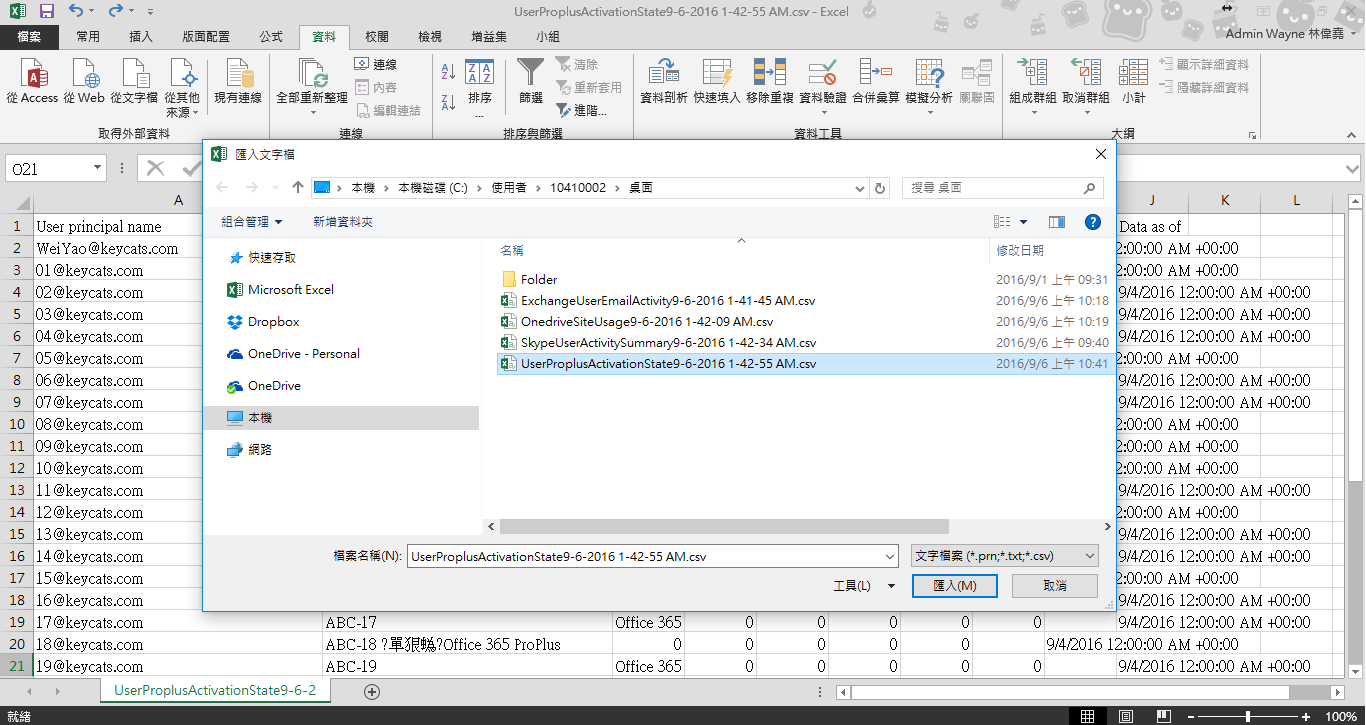This screenshot has width=1366, height=725.
Task: Click Consolidate (合併彙算) icon
Action: (876, 82)
